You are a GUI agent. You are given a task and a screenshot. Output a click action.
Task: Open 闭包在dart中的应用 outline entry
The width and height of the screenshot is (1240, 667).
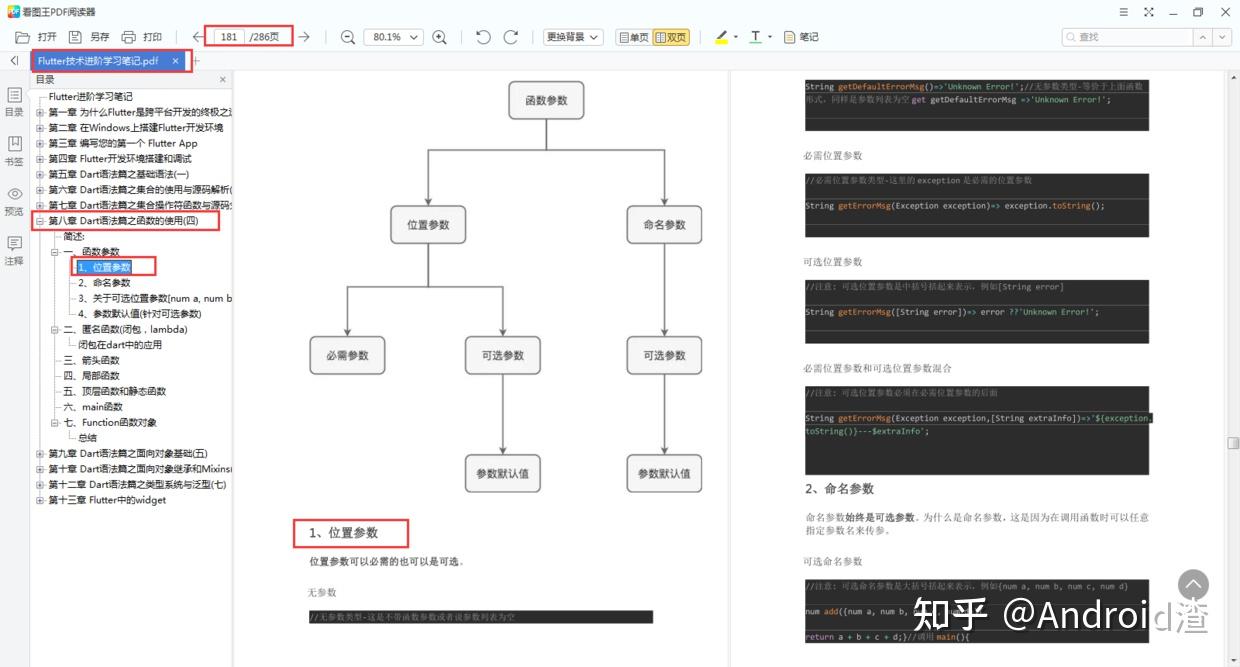pyautogui.click(x=120, y=345)
